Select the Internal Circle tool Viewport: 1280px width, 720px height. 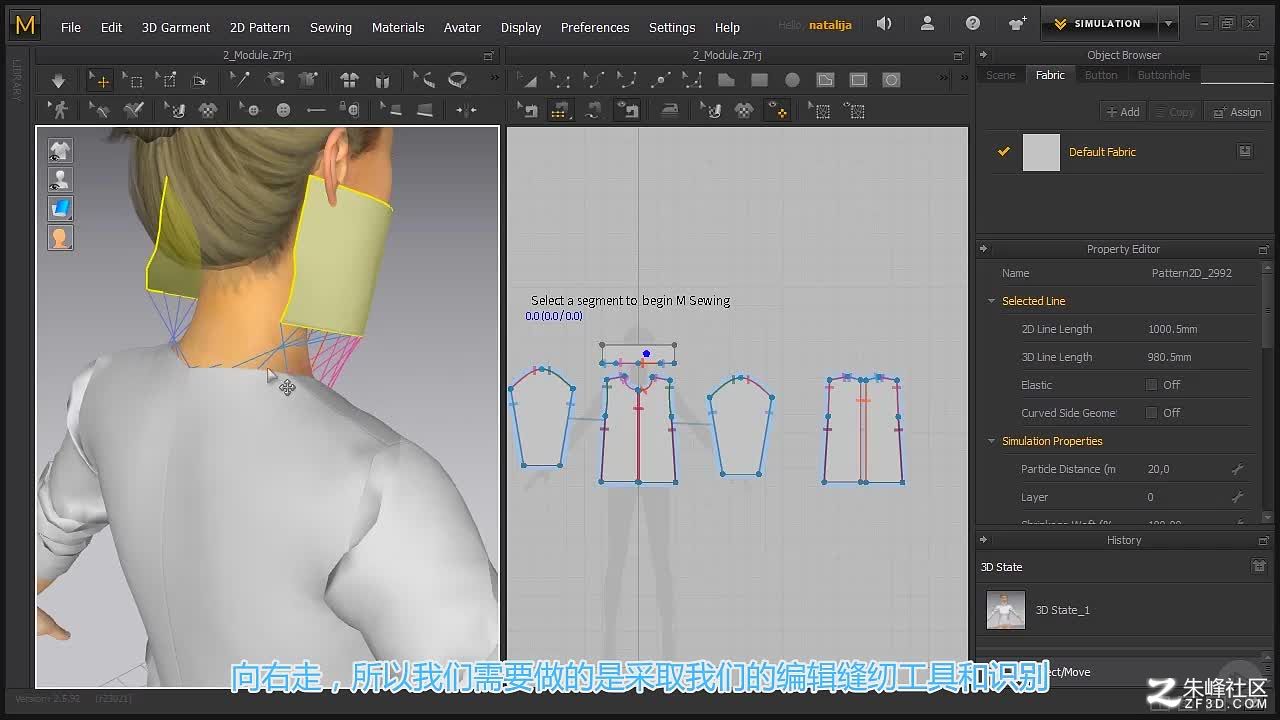point(891,80)
